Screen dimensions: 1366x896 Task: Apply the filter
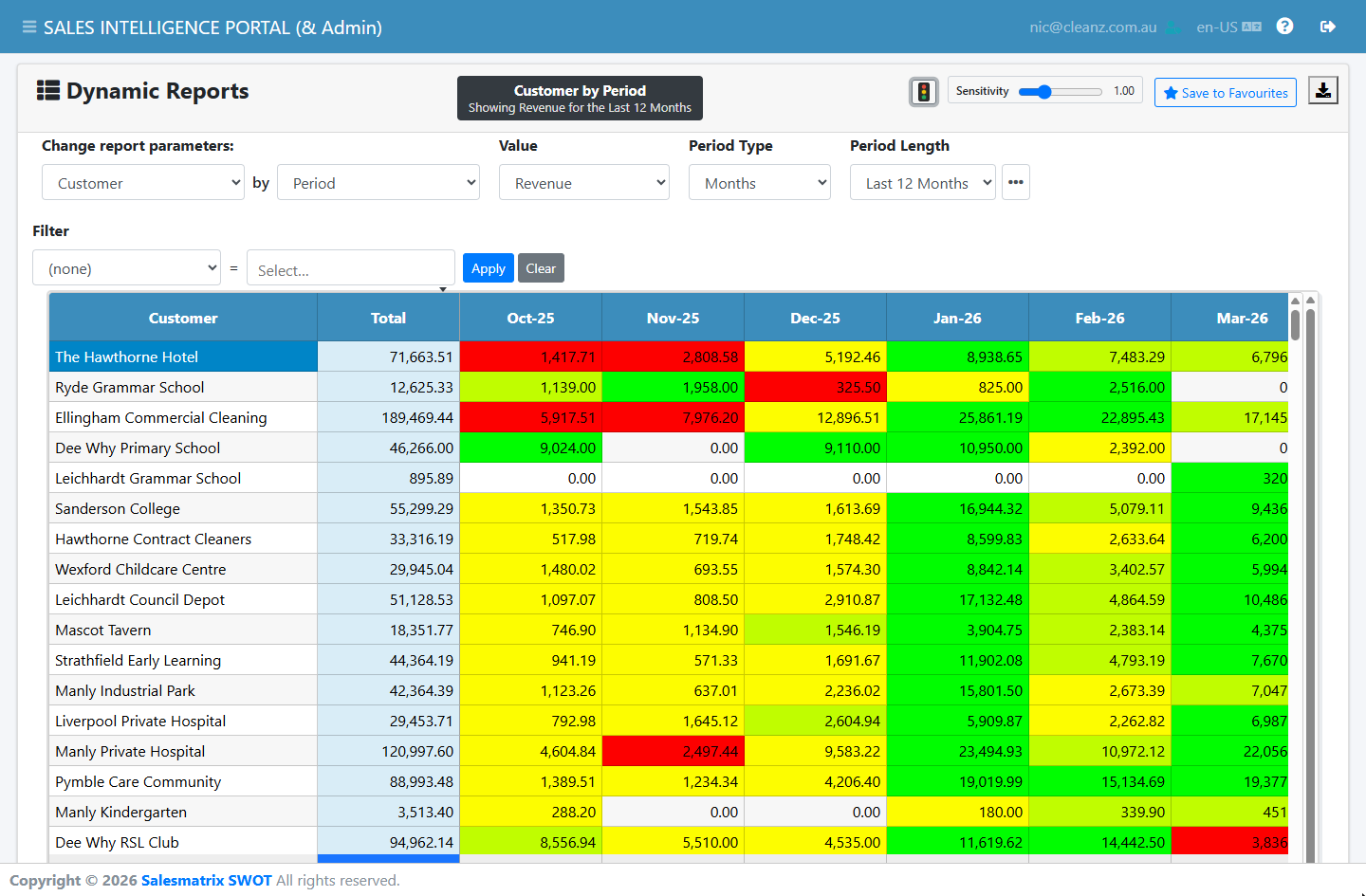click(489, 268)
